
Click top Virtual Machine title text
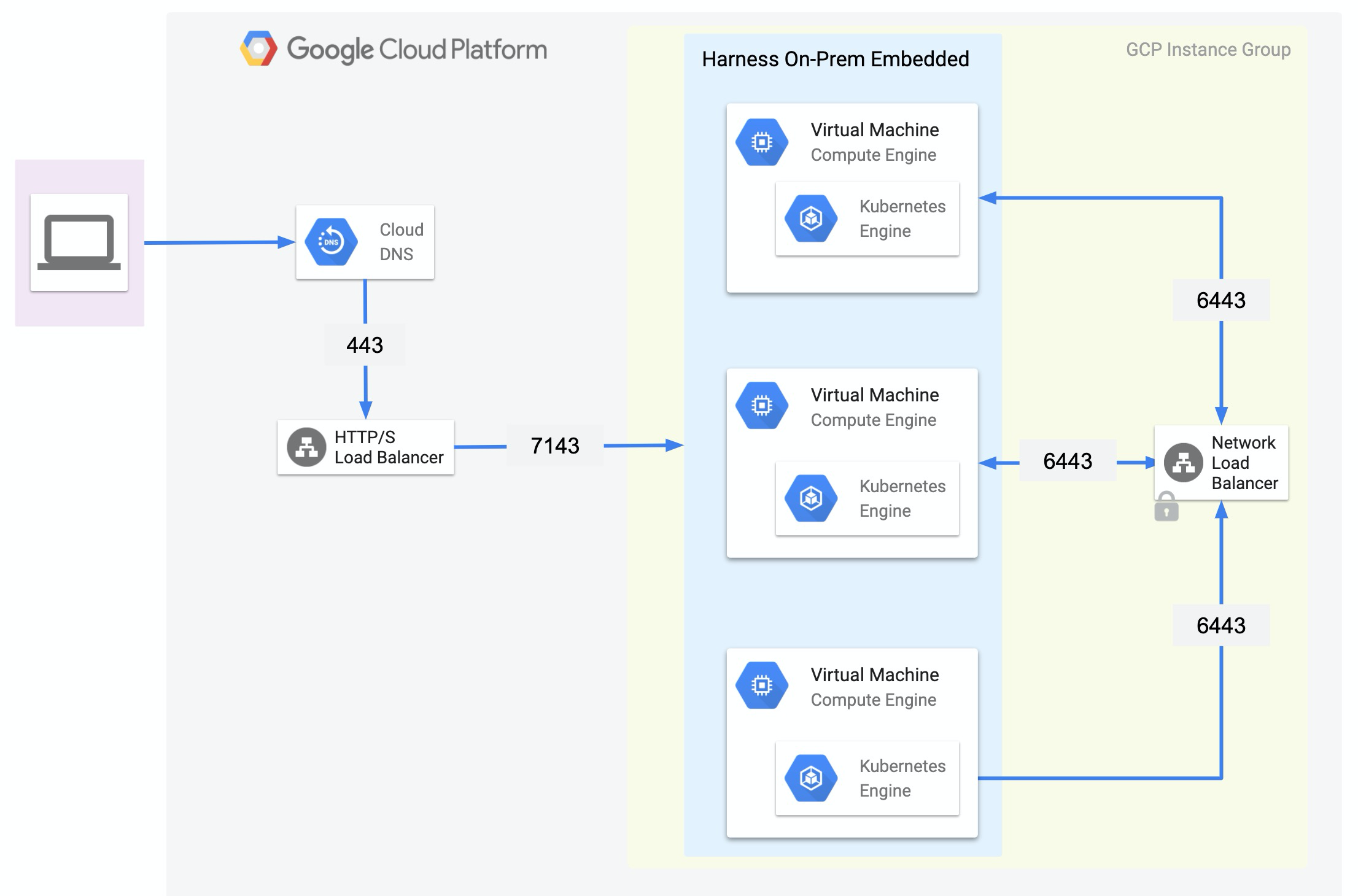[875, 130]
